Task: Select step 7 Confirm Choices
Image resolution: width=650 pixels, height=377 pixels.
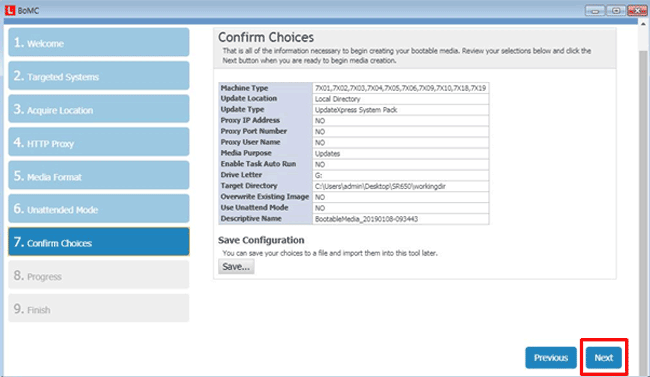Action: 99,241
